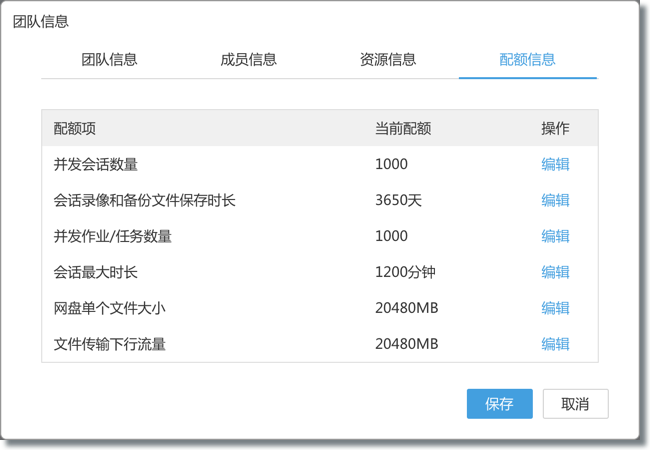Click the 1200分钟 quota value
Image resolution: width=650 pixels, height=450 pixels.
click(x=405, y=273)
